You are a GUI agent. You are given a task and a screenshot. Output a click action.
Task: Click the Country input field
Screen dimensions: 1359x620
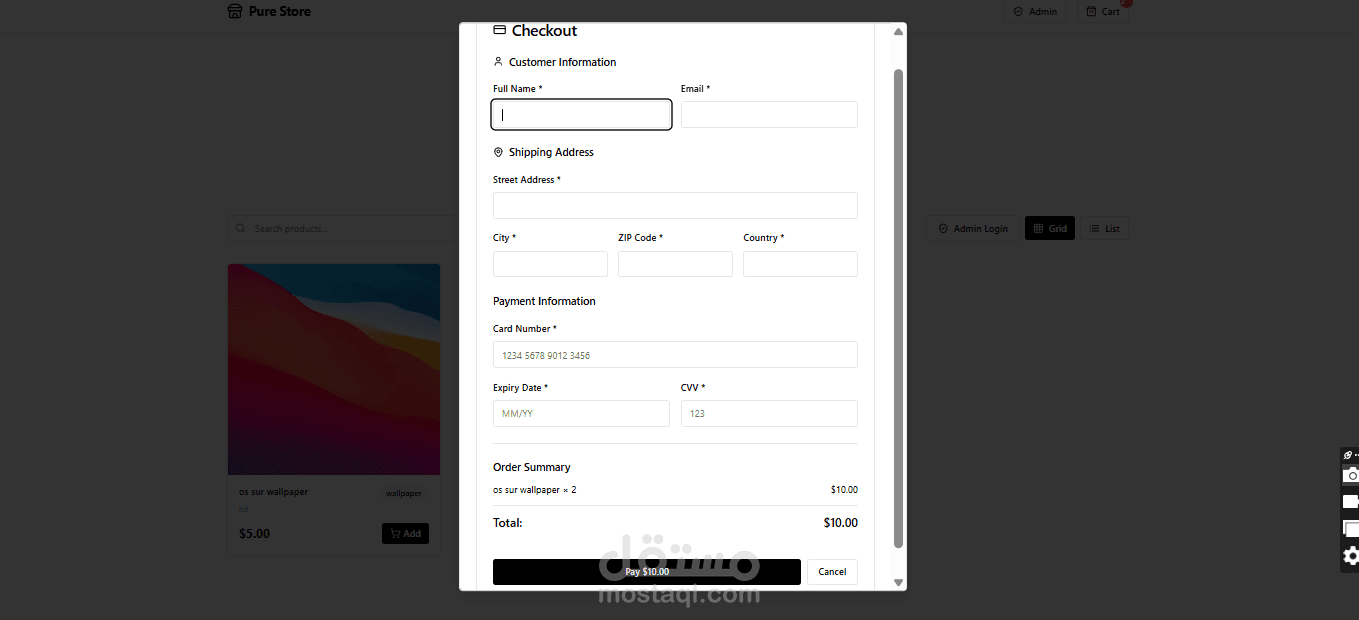[x=800, y=264]
